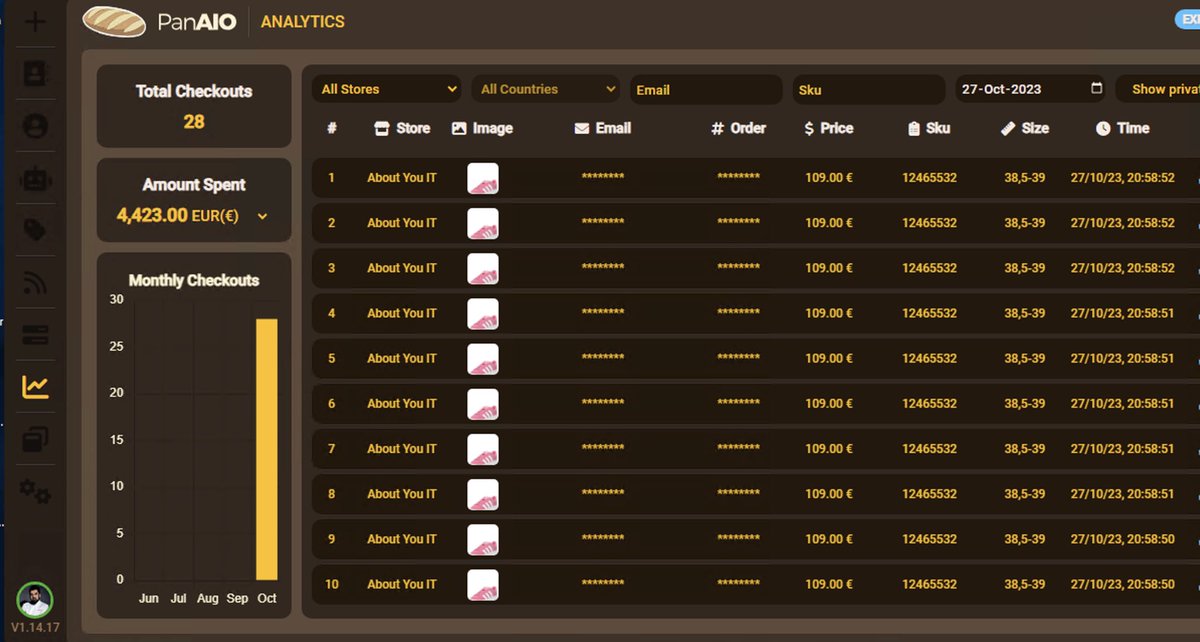The image size is (1200, 642).
Task: Click the Monthly Checkouts chart title
Action: pos(194,280)
